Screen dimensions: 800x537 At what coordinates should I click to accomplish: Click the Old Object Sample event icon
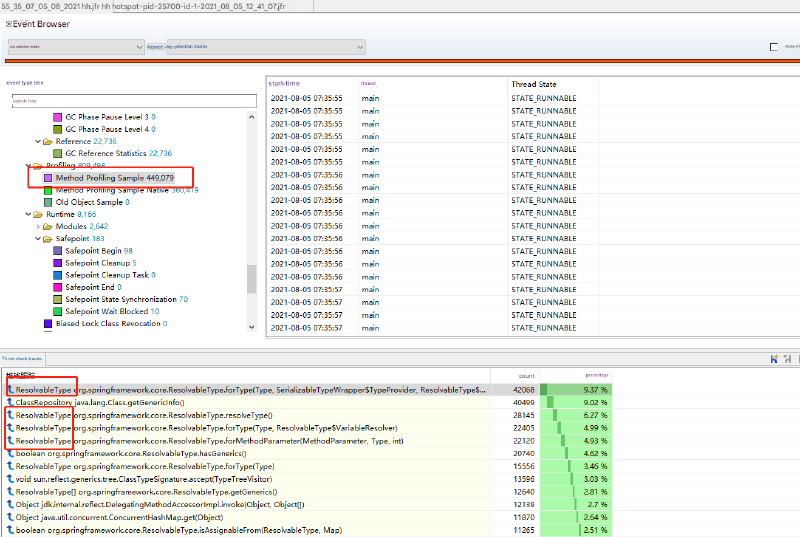pos(48,202)
